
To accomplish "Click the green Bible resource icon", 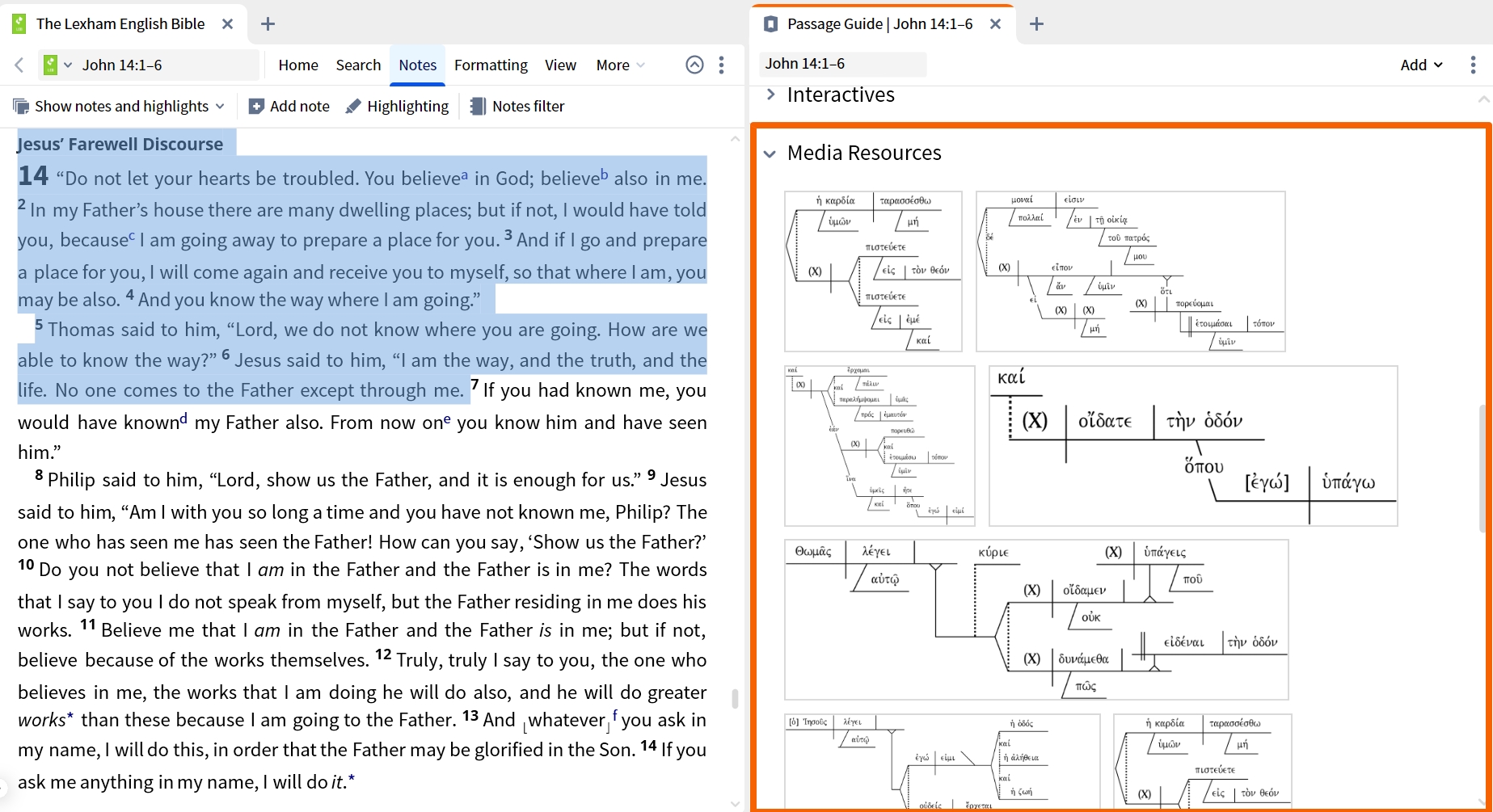I will click(50, 65).
